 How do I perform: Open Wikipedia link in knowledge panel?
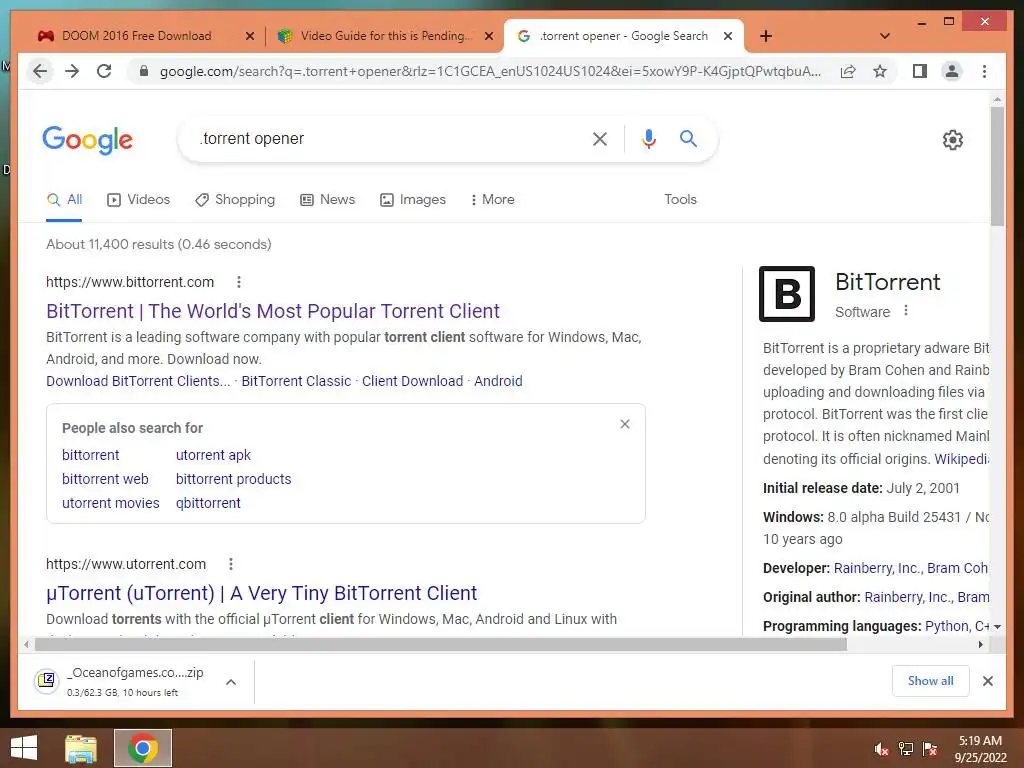[962, 459]
